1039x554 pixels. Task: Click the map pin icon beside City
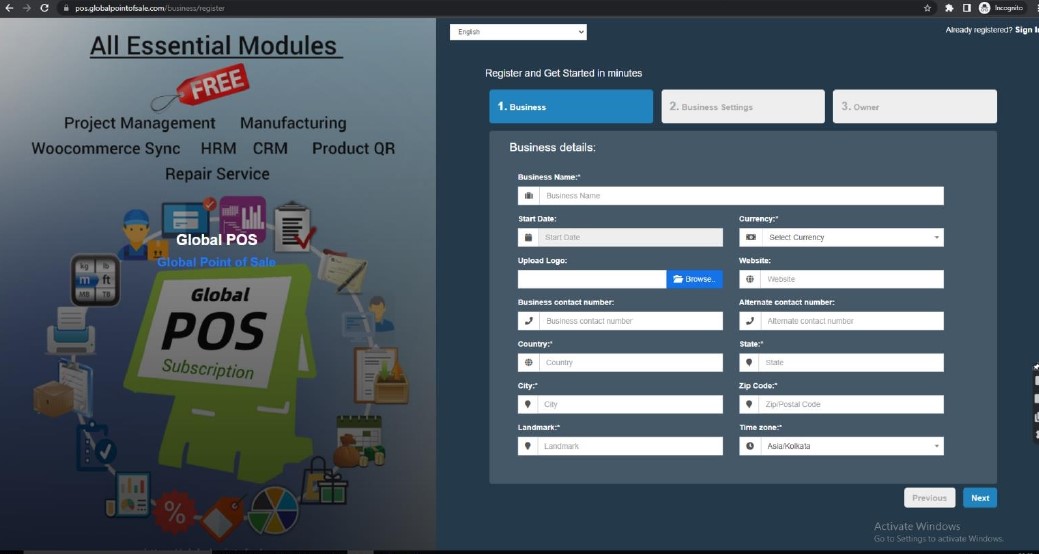tap(528, 405)
